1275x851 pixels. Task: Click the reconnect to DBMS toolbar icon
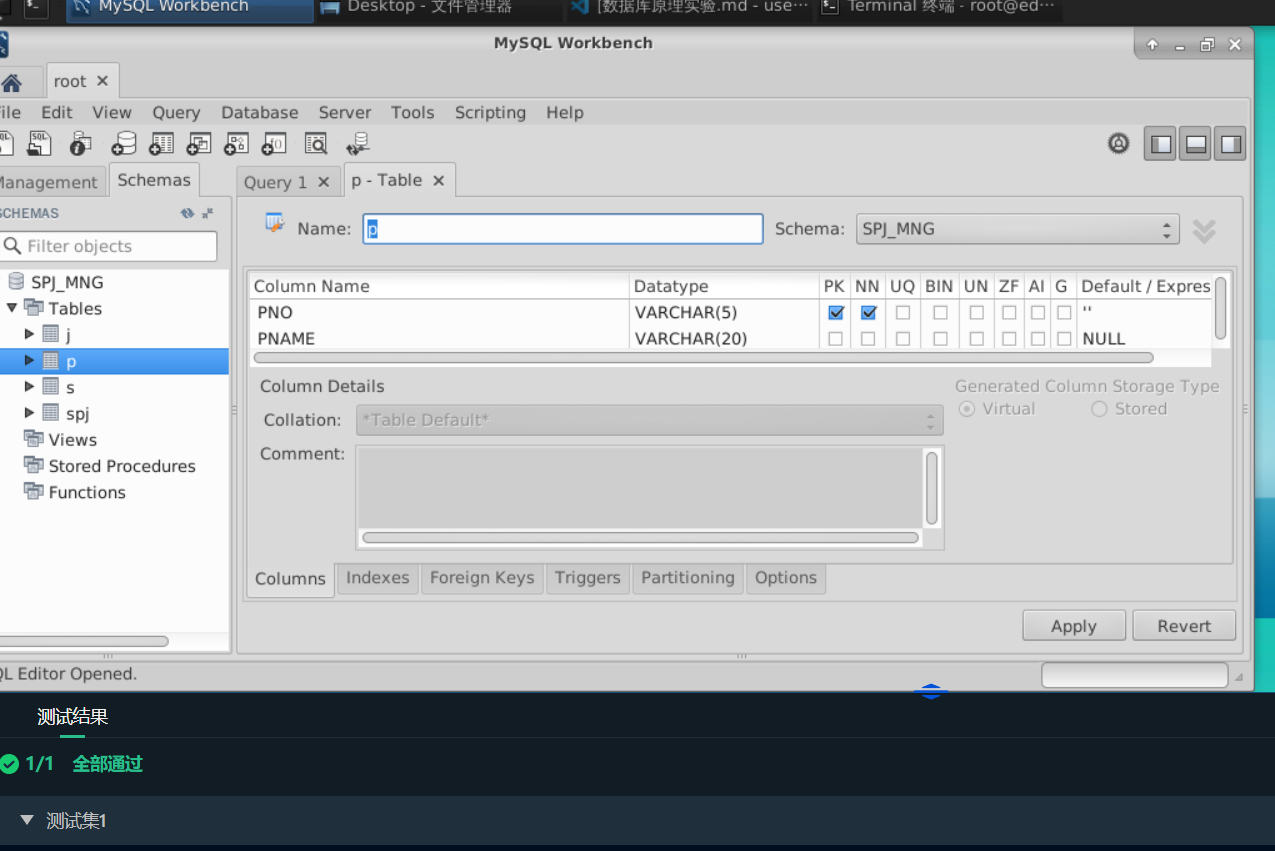click(358, 144)
